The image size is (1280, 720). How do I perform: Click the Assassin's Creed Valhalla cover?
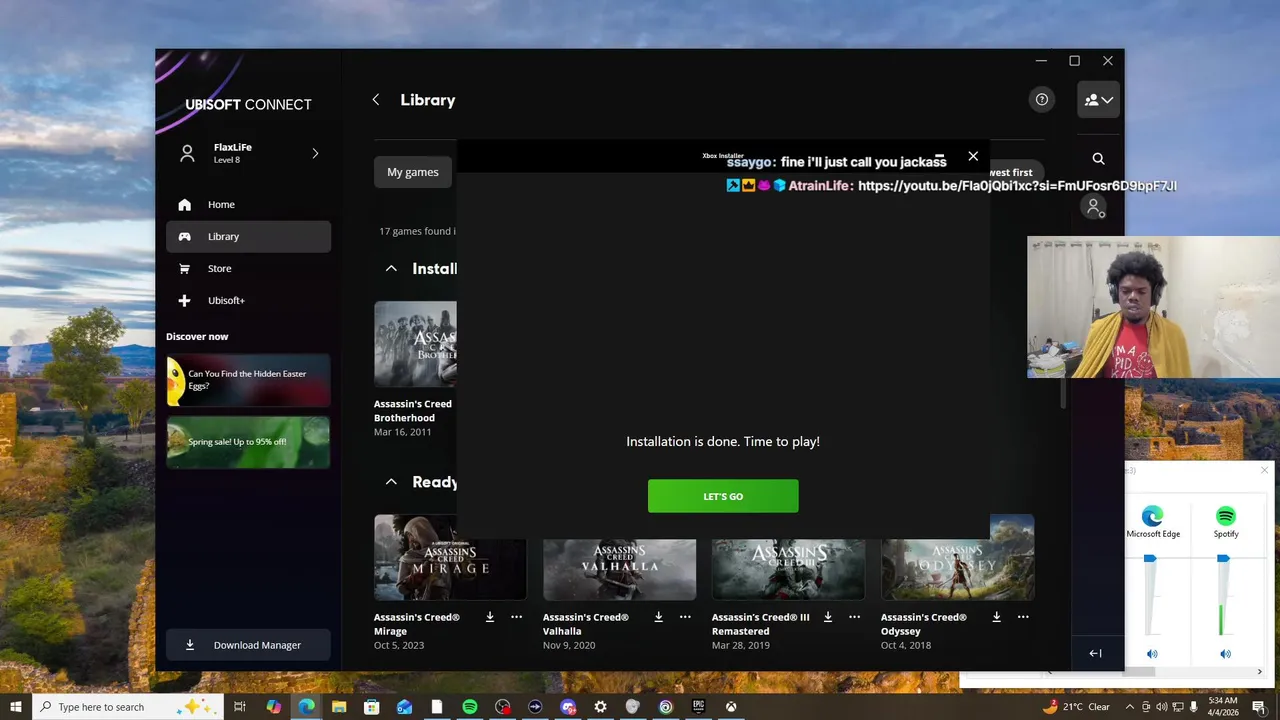click(619, 569)
